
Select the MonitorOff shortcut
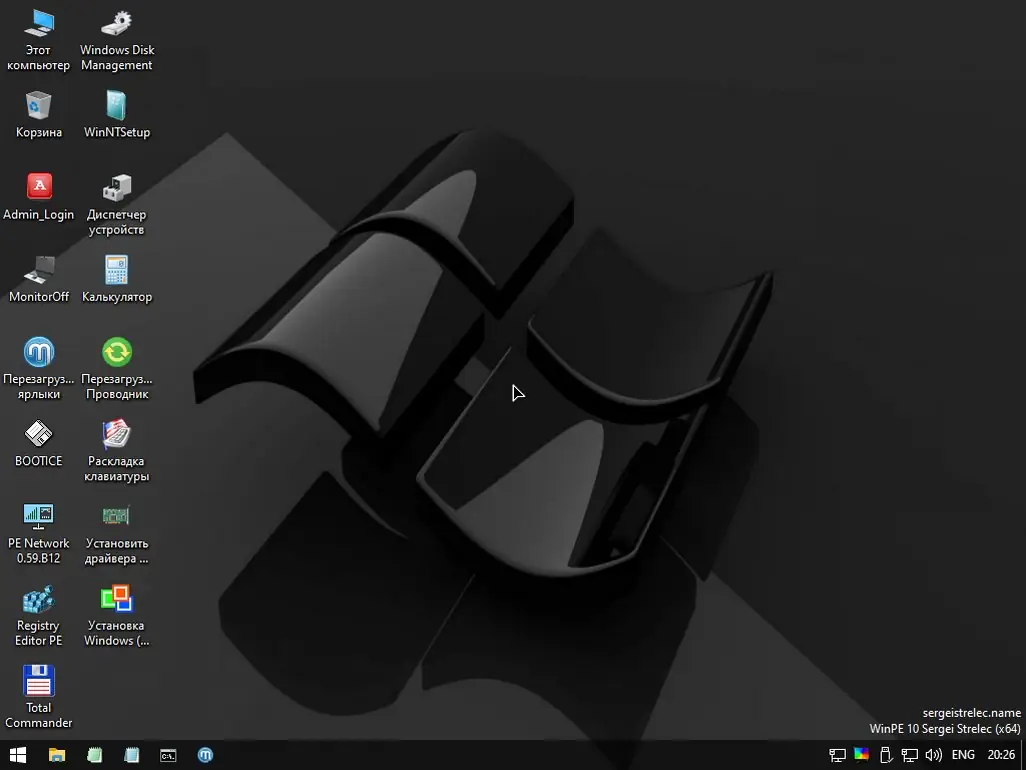click(39, 279)
